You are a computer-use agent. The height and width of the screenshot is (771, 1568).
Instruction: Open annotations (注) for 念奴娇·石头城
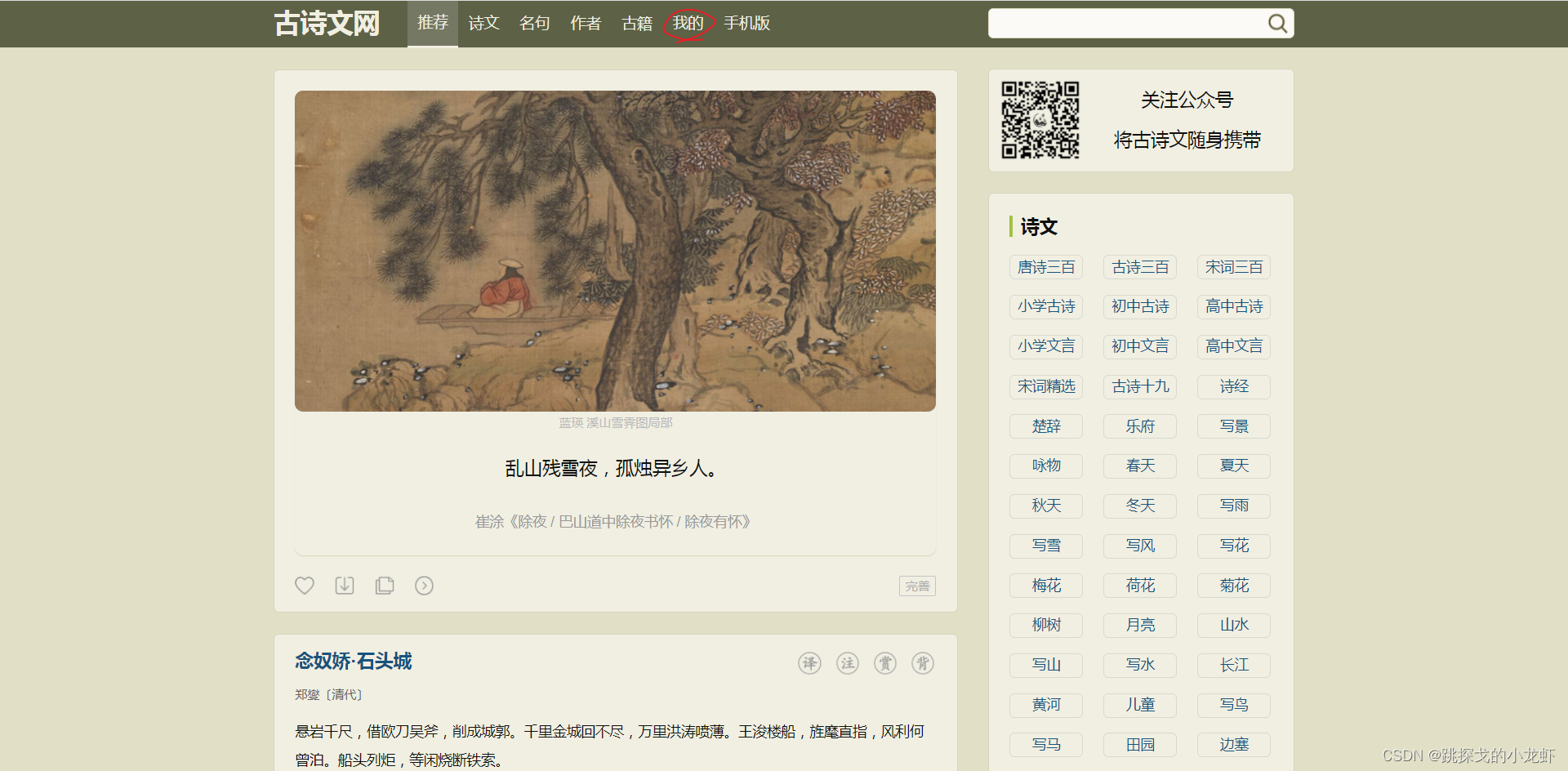click(848, 663)
